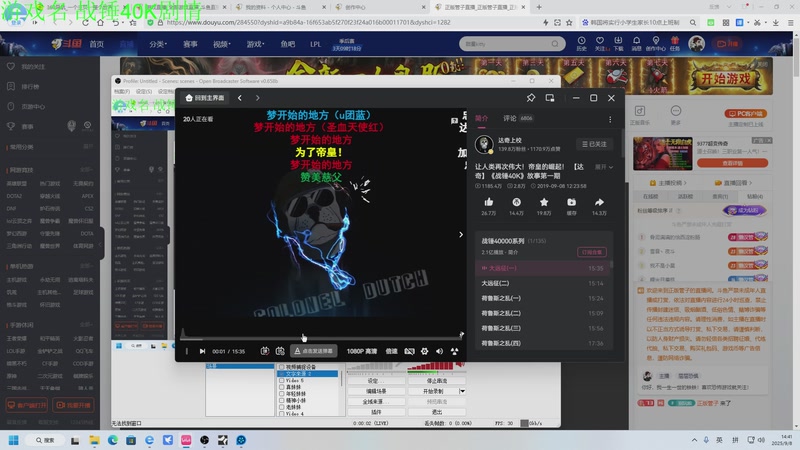This screenshot has width=800, height=450.
Task: Favorite the video with the star
Action: pyautogui.click(x=544, y=202)
